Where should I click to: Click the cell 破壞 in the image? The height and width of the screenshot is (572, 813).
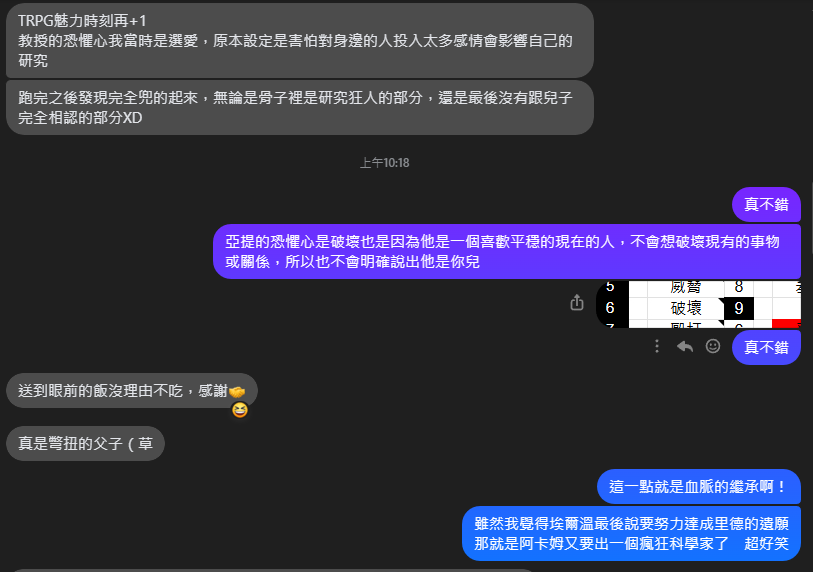click(685, 308)
